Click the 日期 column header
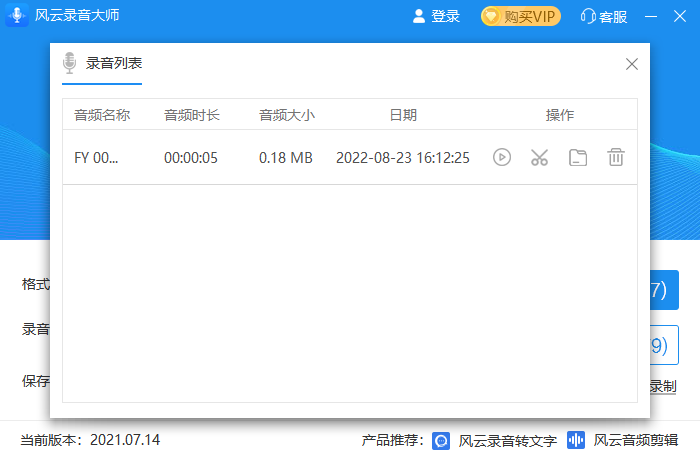This screenshot has height=460, width=700. [x=403, y=115]
